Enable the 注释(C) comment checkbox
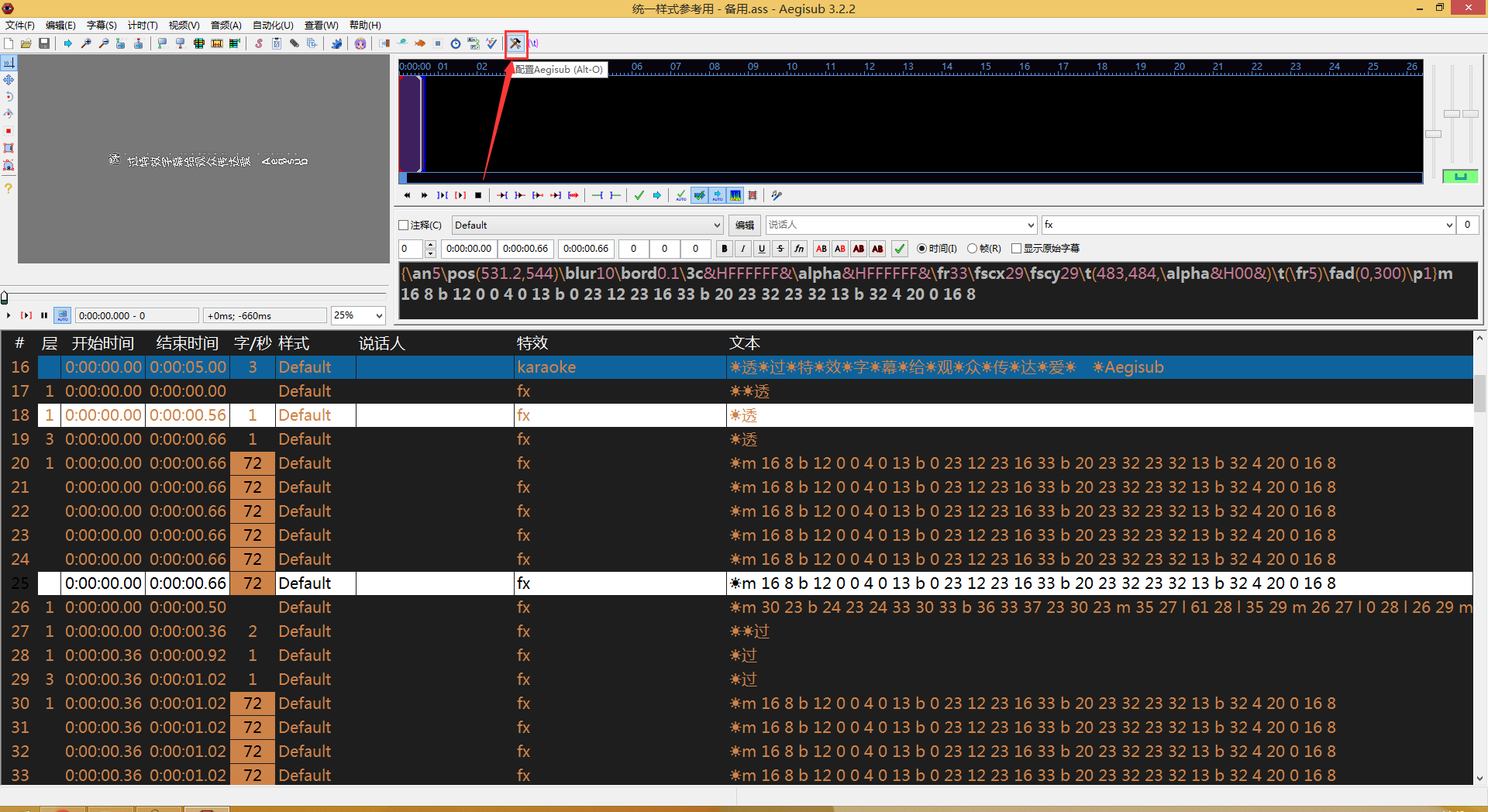 point(419,225)
